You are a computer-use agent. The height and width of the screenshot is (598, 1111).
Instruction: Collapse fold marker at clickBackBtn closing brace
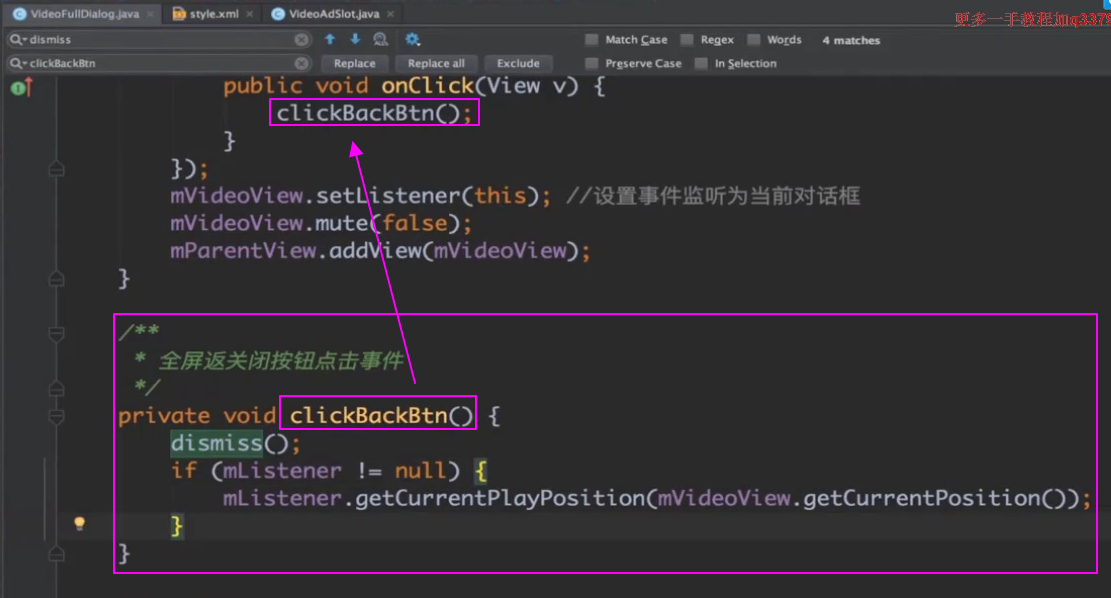pyautogui.click(x=57, y=553)
